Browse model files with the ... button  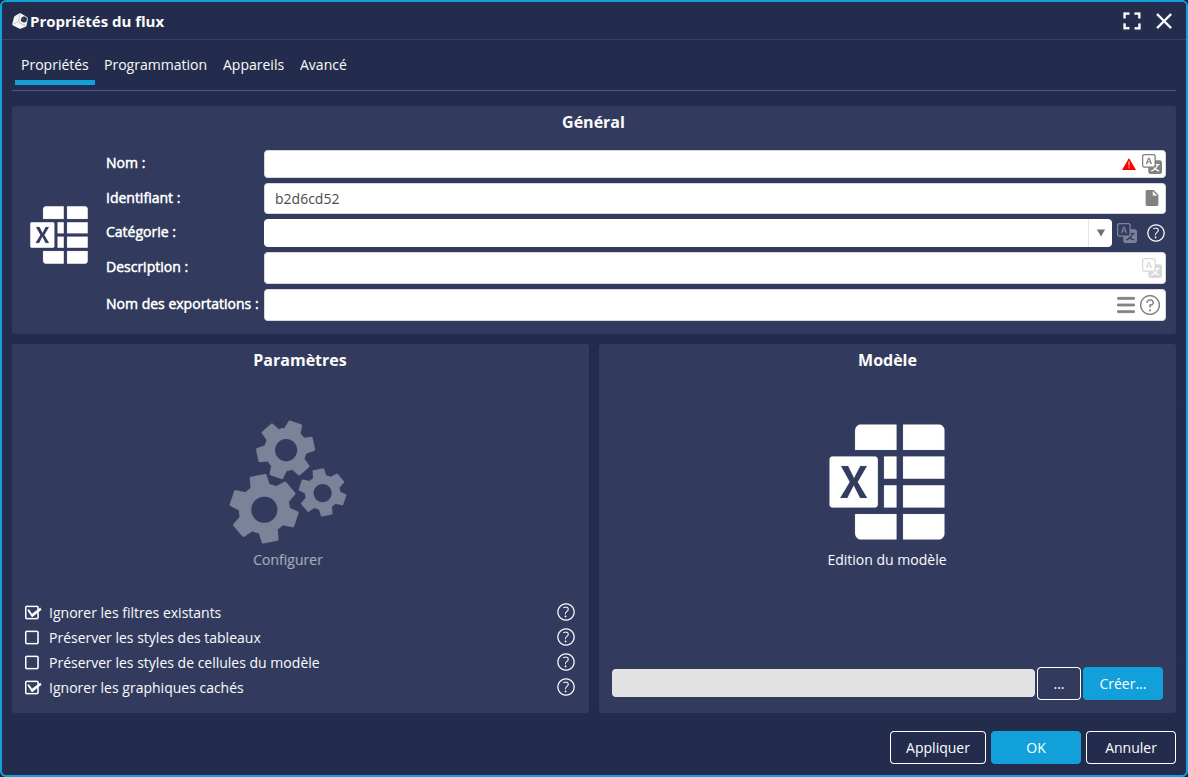click(1058, 683)
